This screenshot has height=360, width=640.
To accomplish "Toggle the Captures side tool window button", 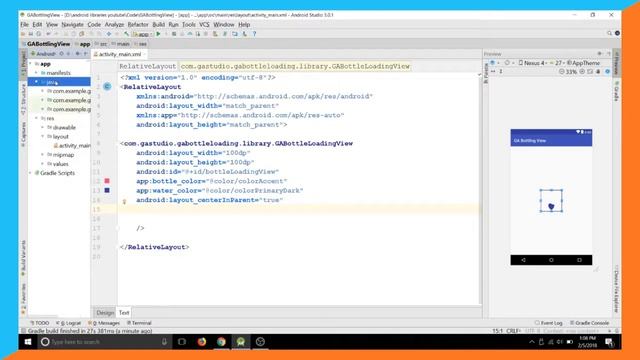I will pos(24,134).
